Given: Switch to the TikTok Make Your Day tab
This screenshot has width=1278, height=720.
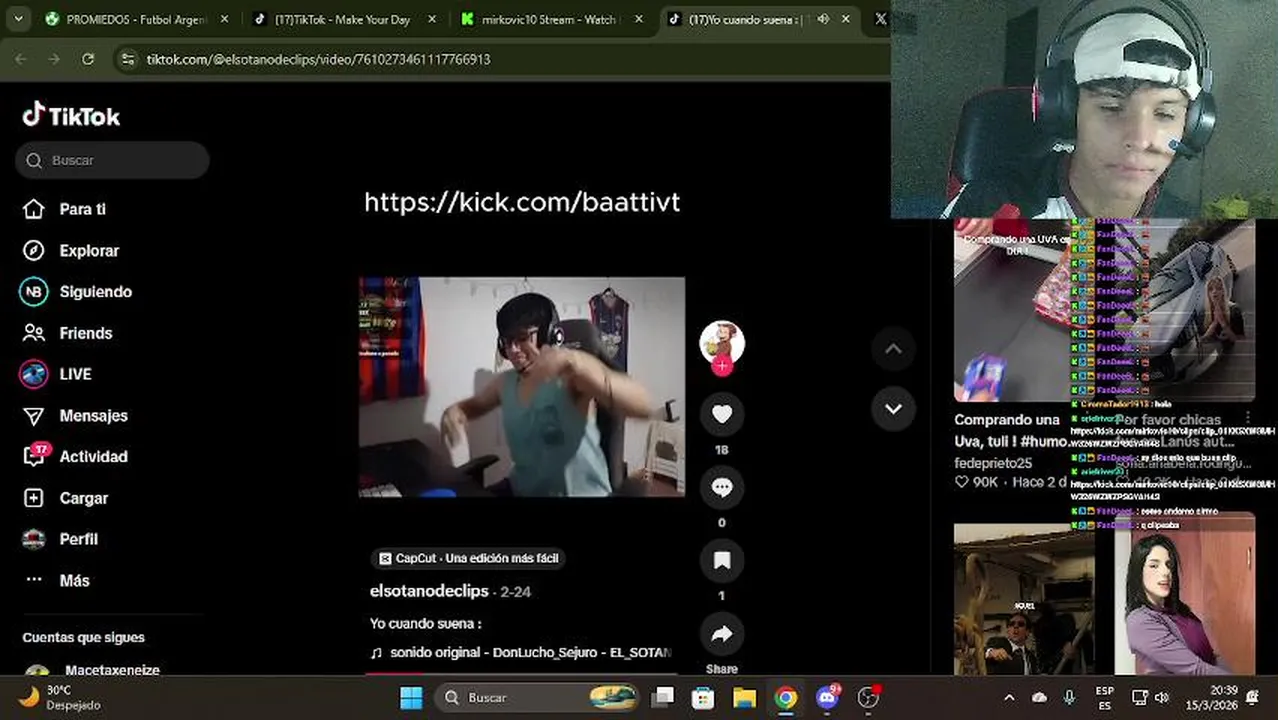Looking at the screenshot, I should point(344,19).
